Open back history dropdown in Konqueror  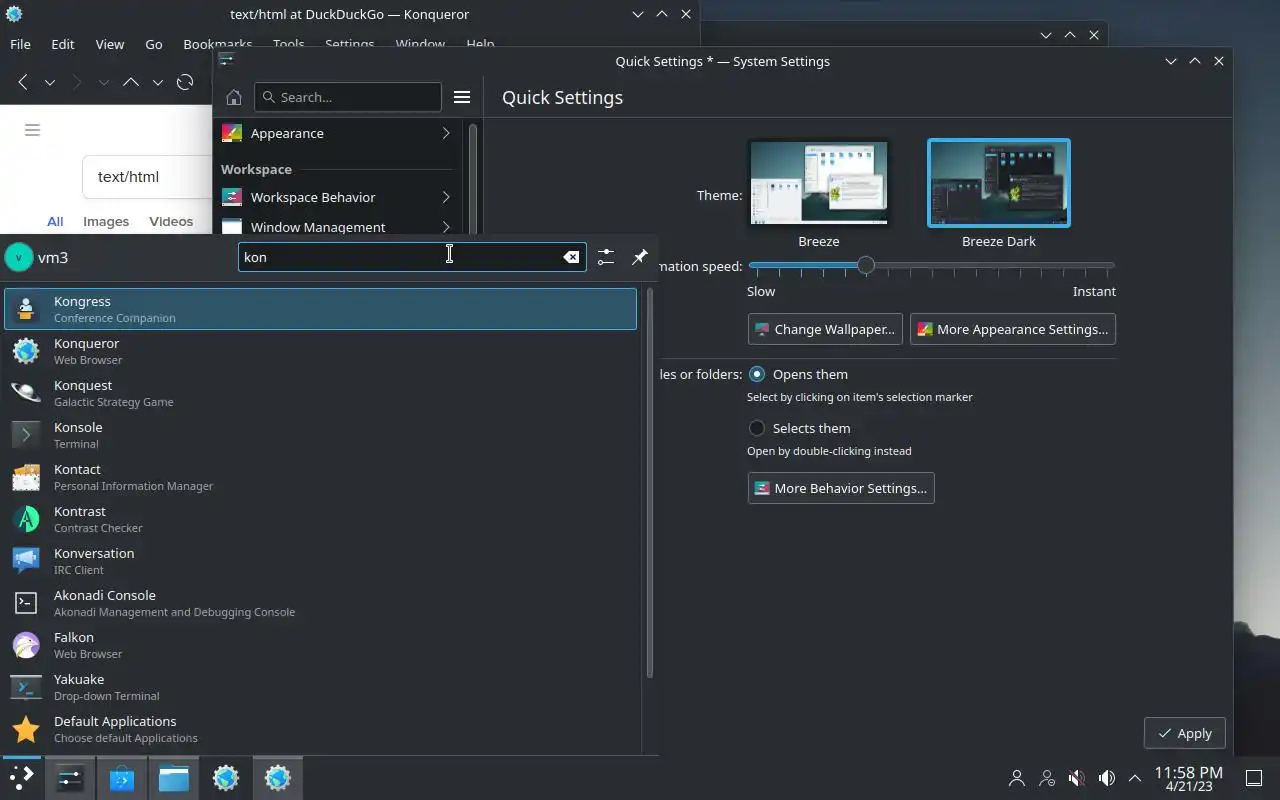[50, 82]
